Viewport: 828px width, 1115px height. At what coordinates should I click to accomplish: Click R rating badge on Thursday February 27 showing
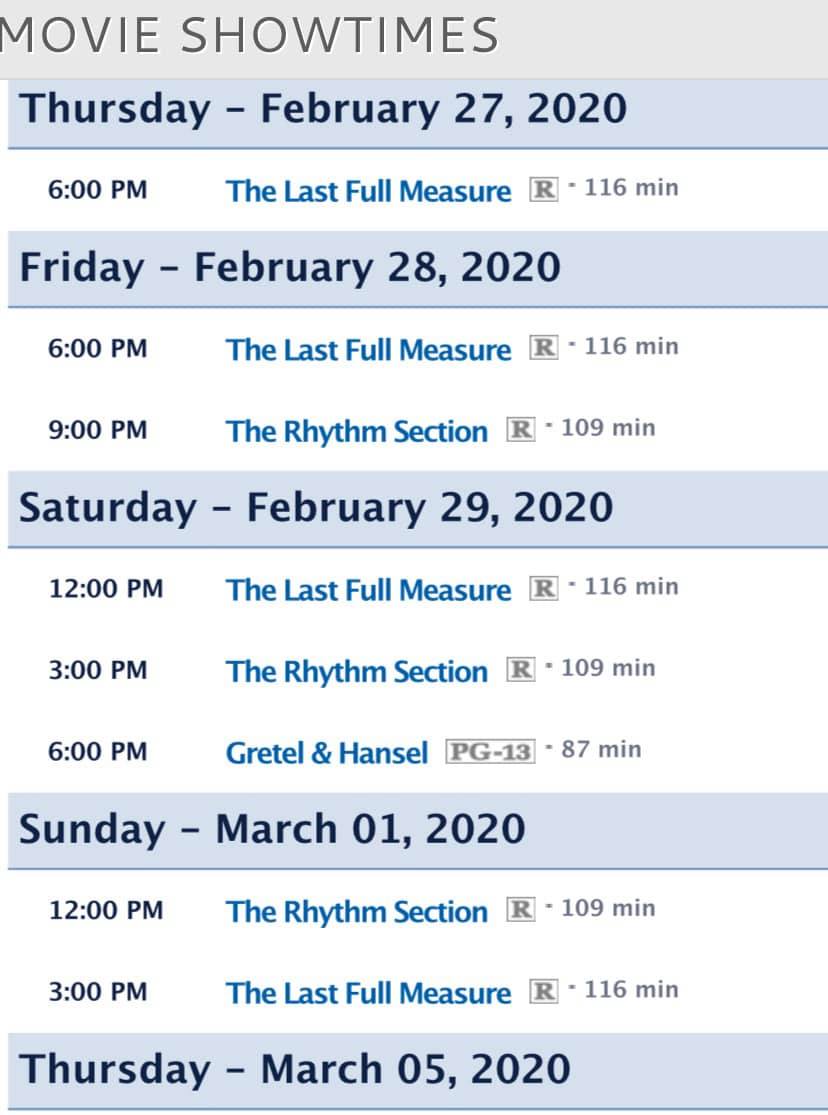[x=543, y=190]
